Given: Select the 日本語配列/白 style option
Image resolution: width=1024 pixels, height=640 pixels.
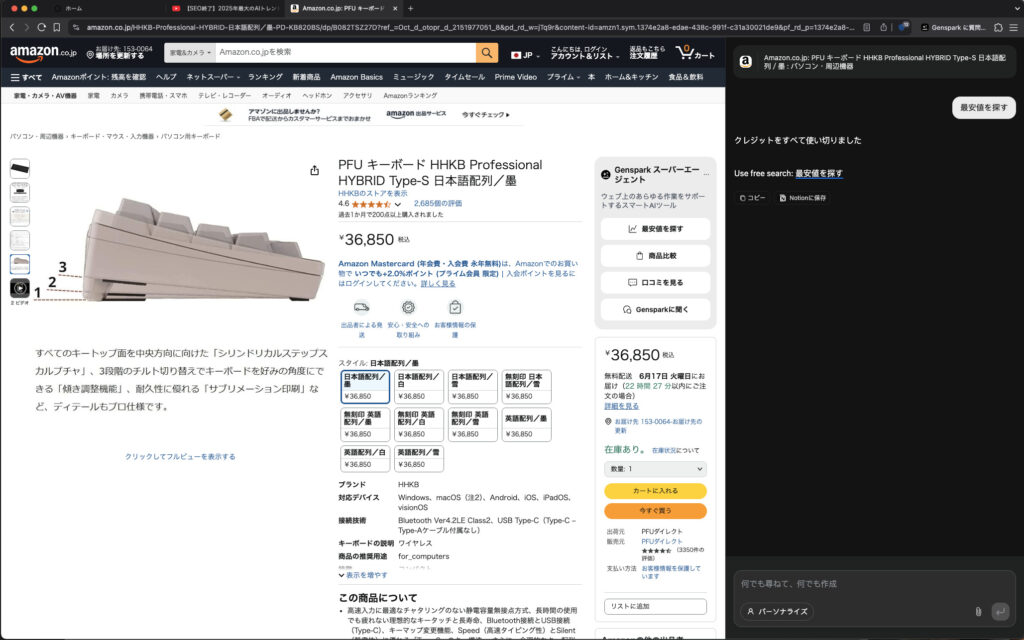Looking at the screenshot, I should coord(419,386).
